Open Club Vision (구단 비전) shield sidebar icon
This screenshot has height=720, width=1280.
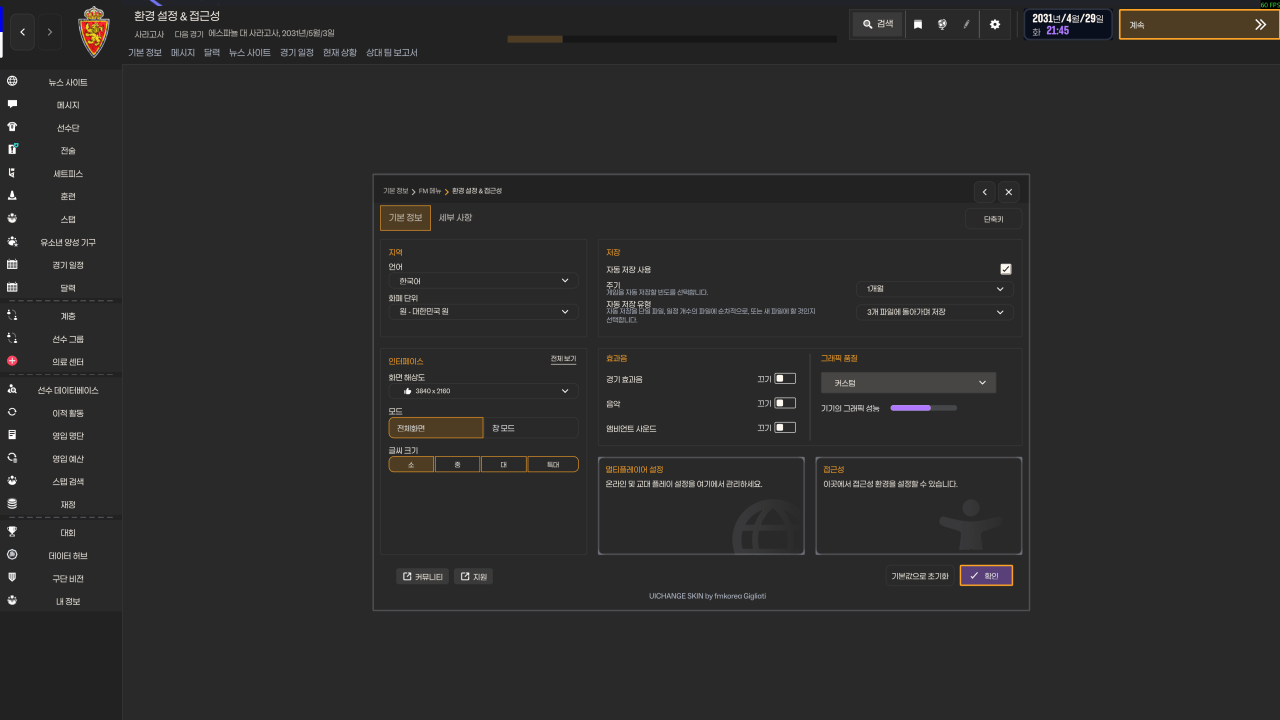(x=12, y=578)
